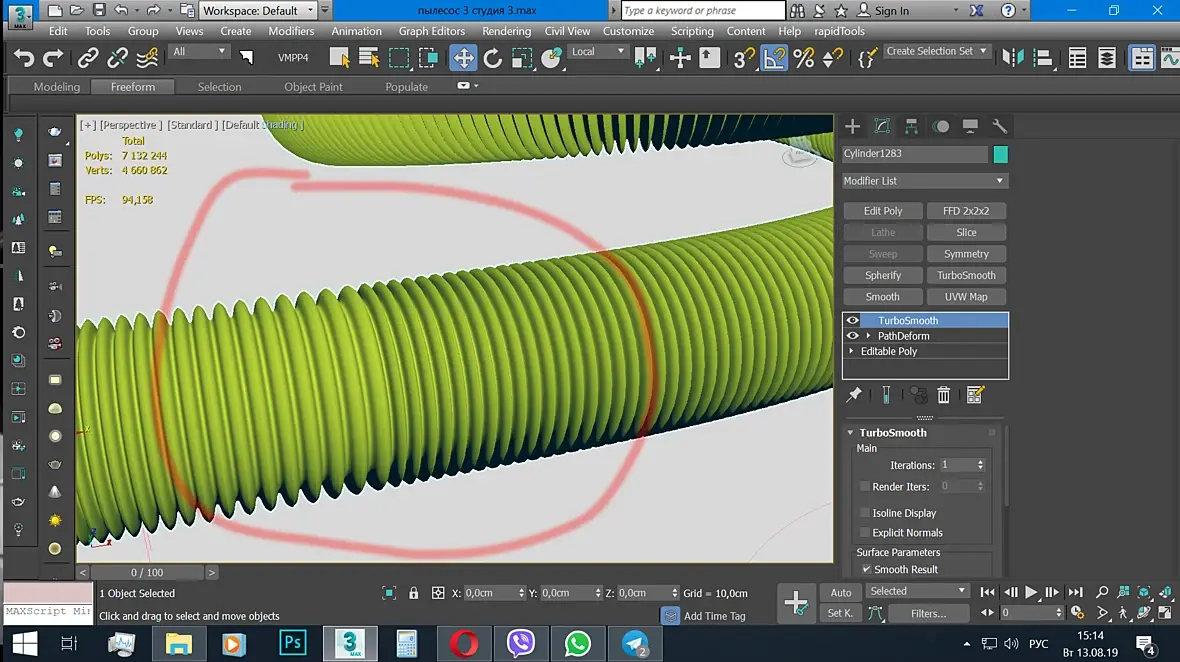Check the Explicit Normals option
1180x662 pixels.
(x=865, y=533)
